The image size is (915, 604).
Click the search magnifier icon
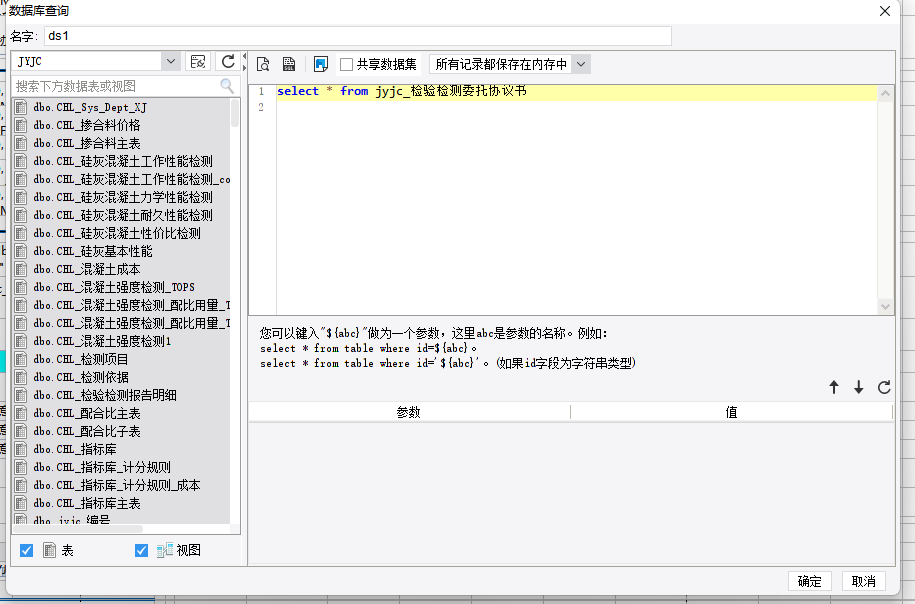pos(227,86)
